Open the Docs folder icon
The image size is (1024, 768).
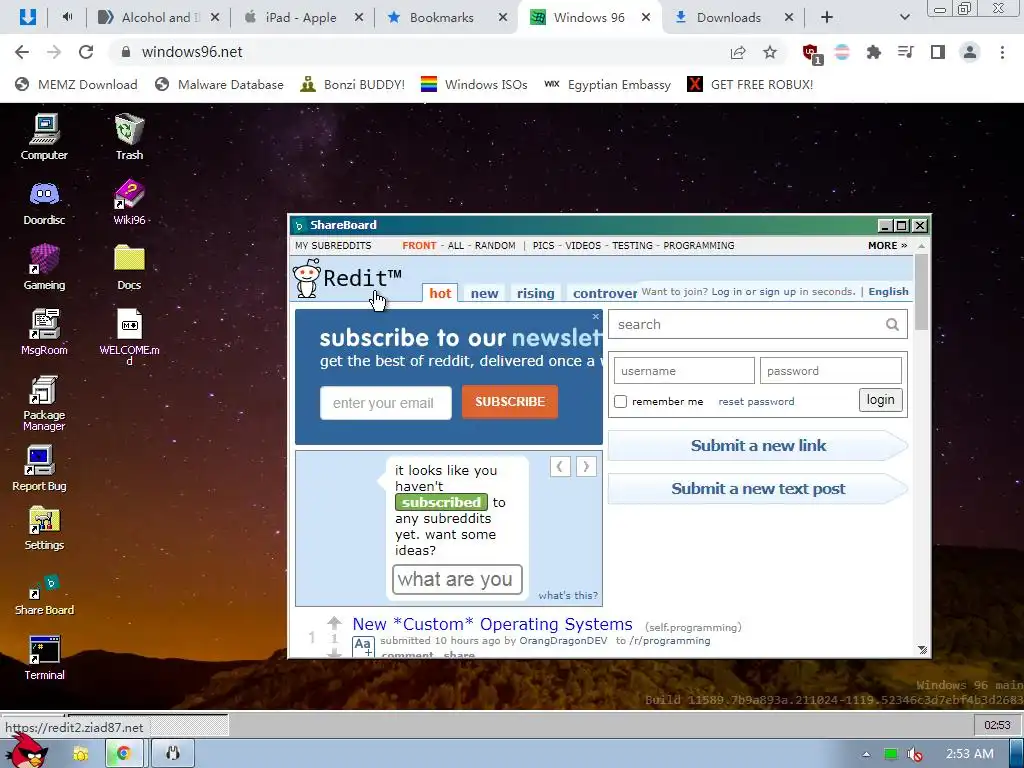click(129, 267)
